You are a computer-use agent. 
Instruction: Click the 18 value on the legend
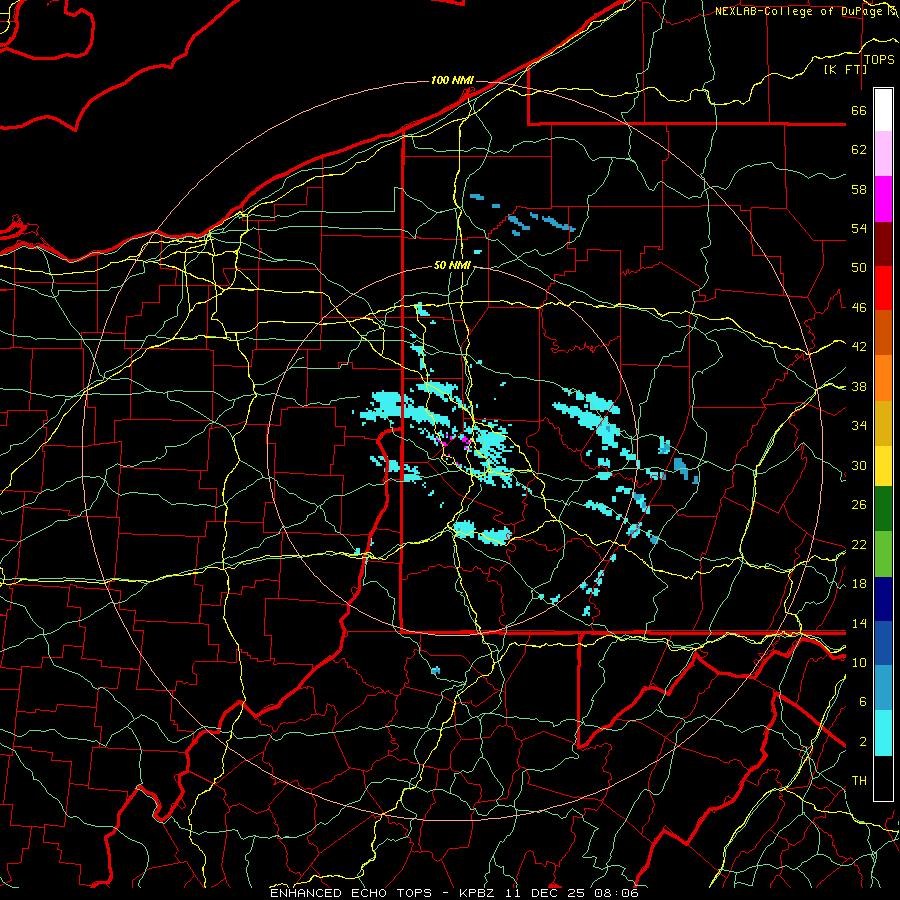pyautogui.click(x=859, y=584)
